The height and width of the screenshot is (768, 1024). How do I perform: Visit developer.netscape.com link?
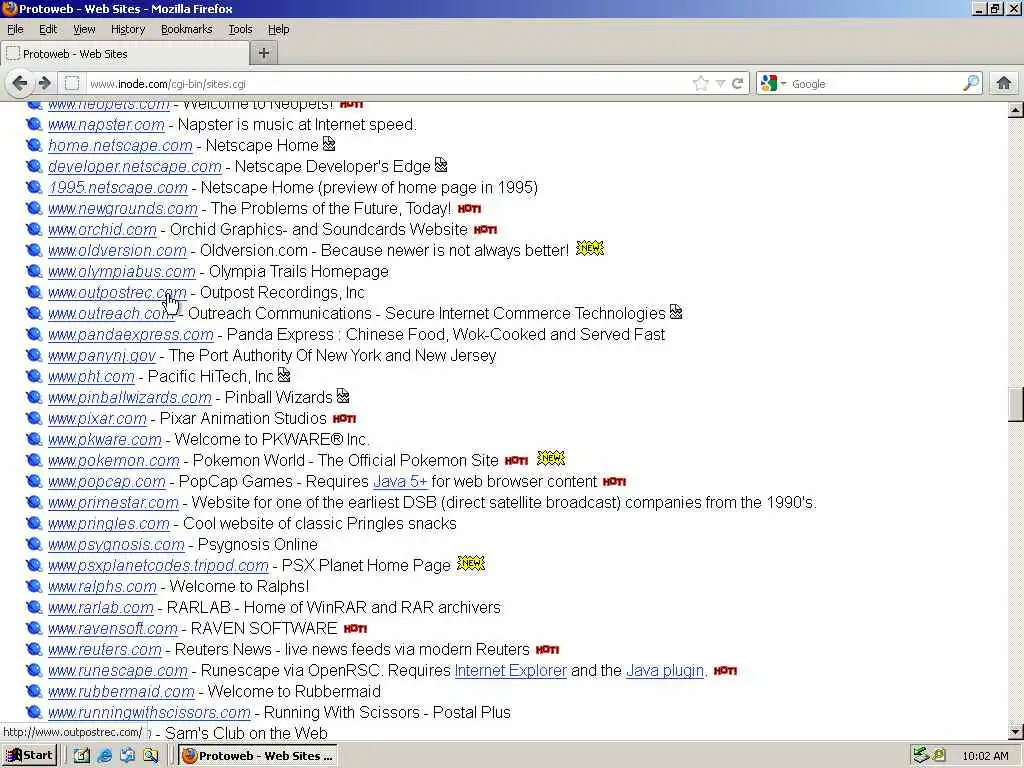click(x=135, y=167)
